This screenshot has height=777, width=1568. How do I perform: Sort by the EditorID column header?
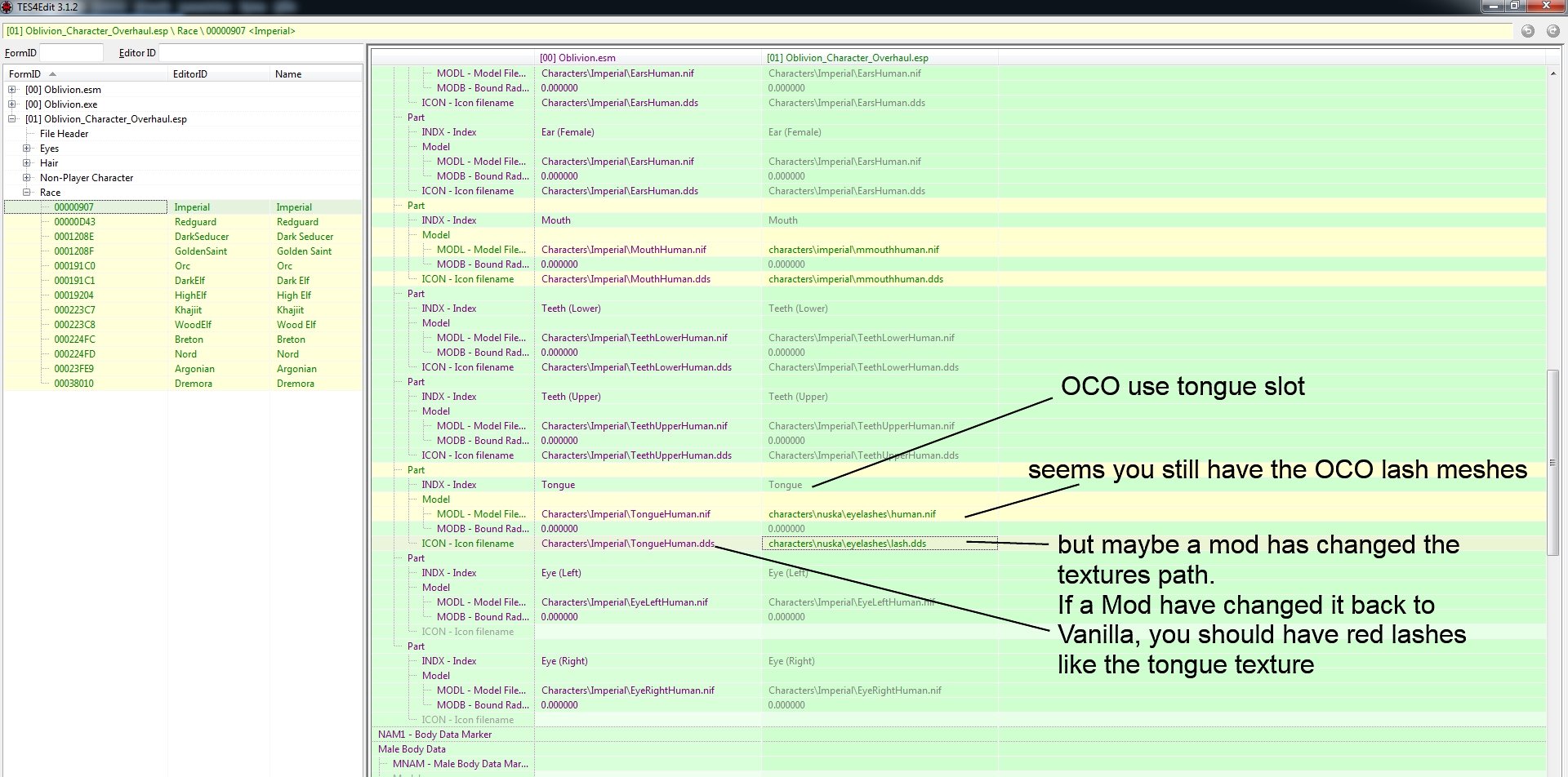(x=219, y=73)
